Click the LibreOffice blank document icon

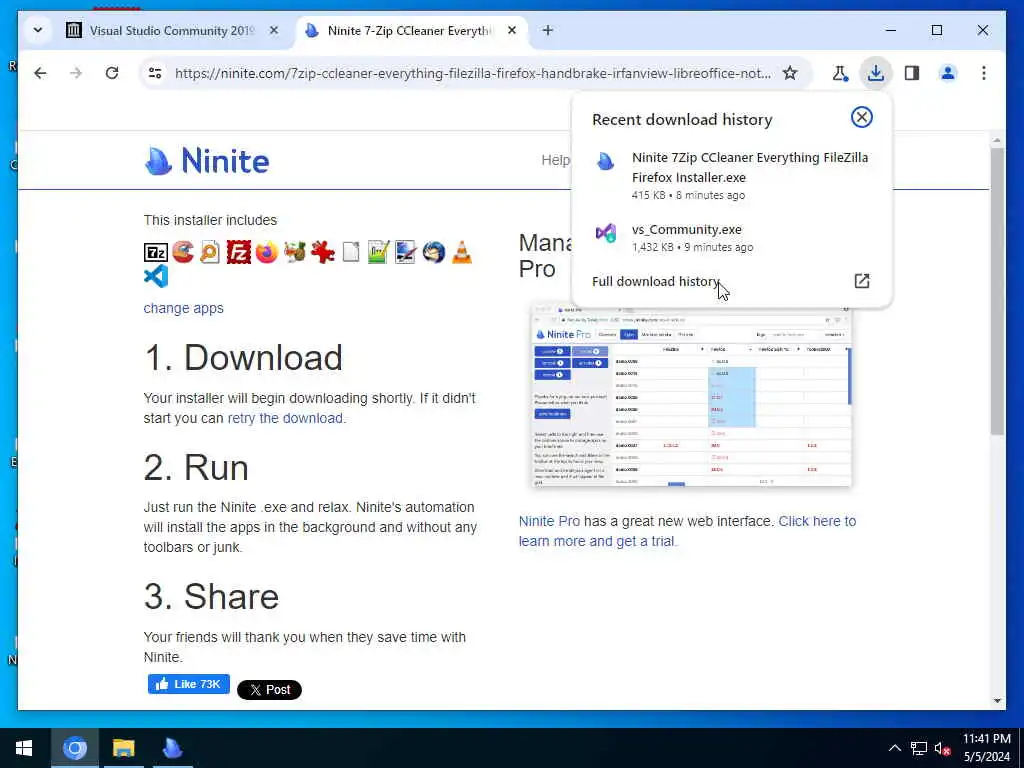pos(351,252)
